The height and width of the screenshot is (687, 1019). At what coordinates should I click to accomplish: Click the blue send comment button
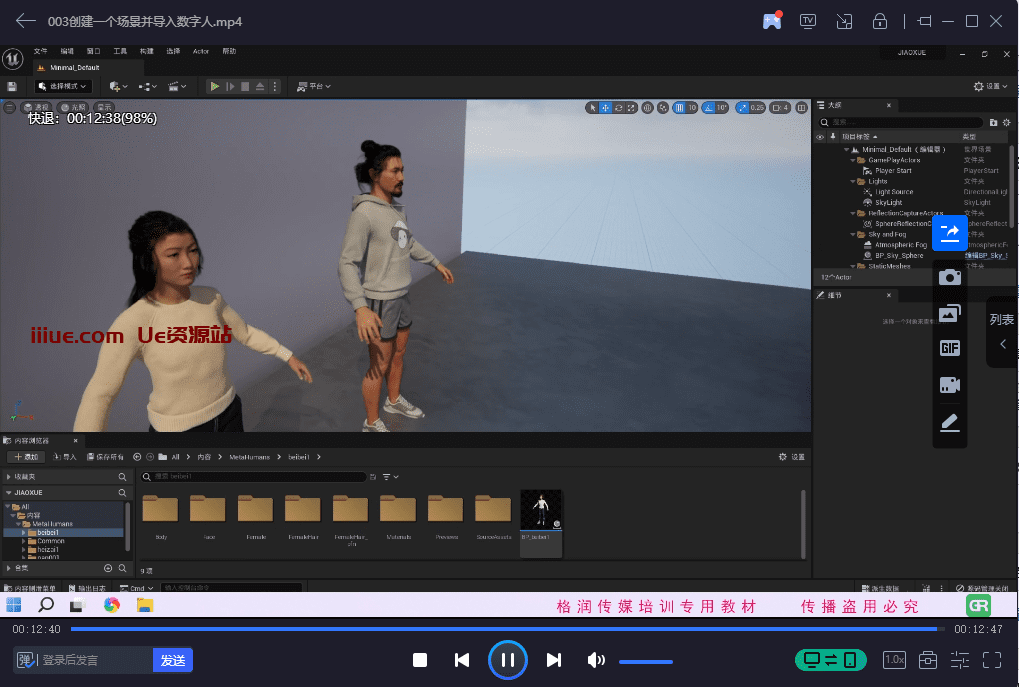coord(173,660)
